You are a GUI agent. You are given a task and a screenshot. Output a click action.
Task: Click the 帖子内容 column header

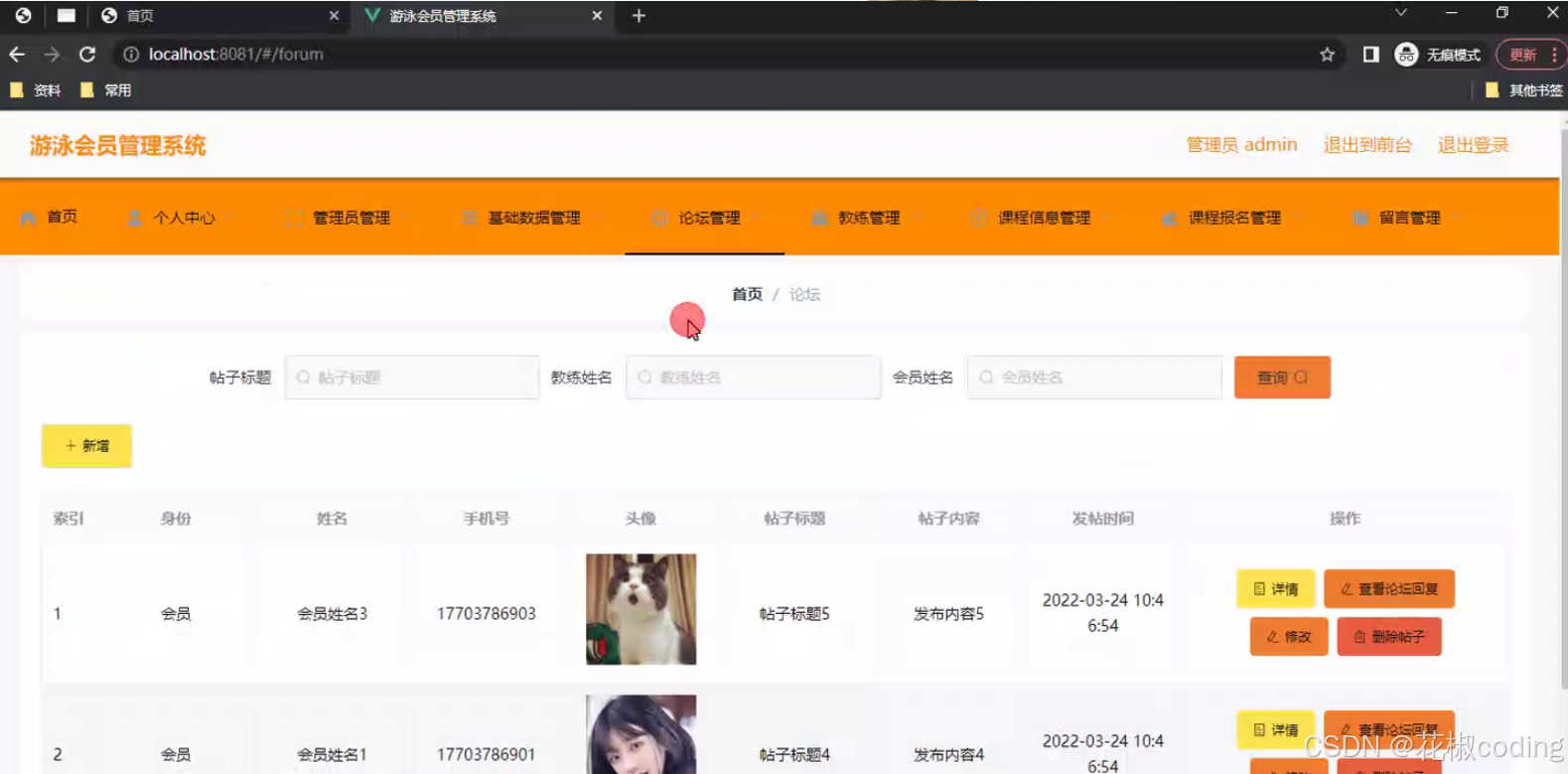click(x=948, y=519)
